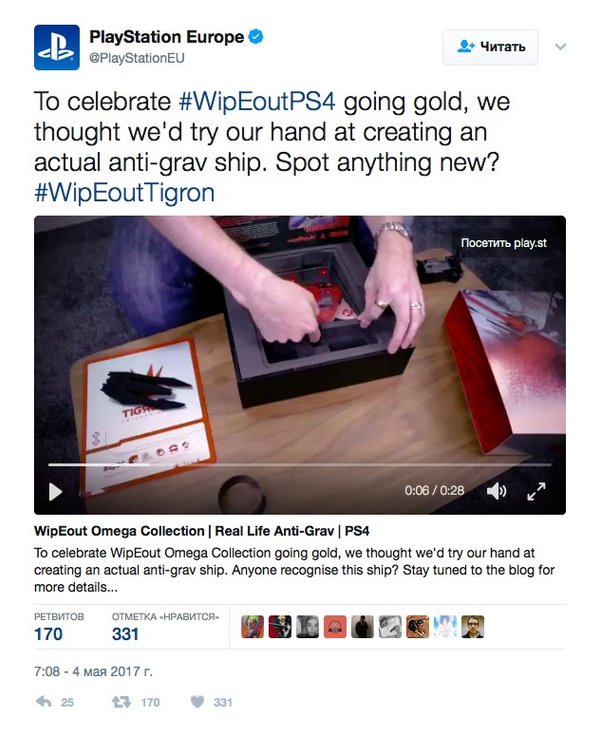
Task: Open the @PlayStationEU handle
Action: pos(137,58)
